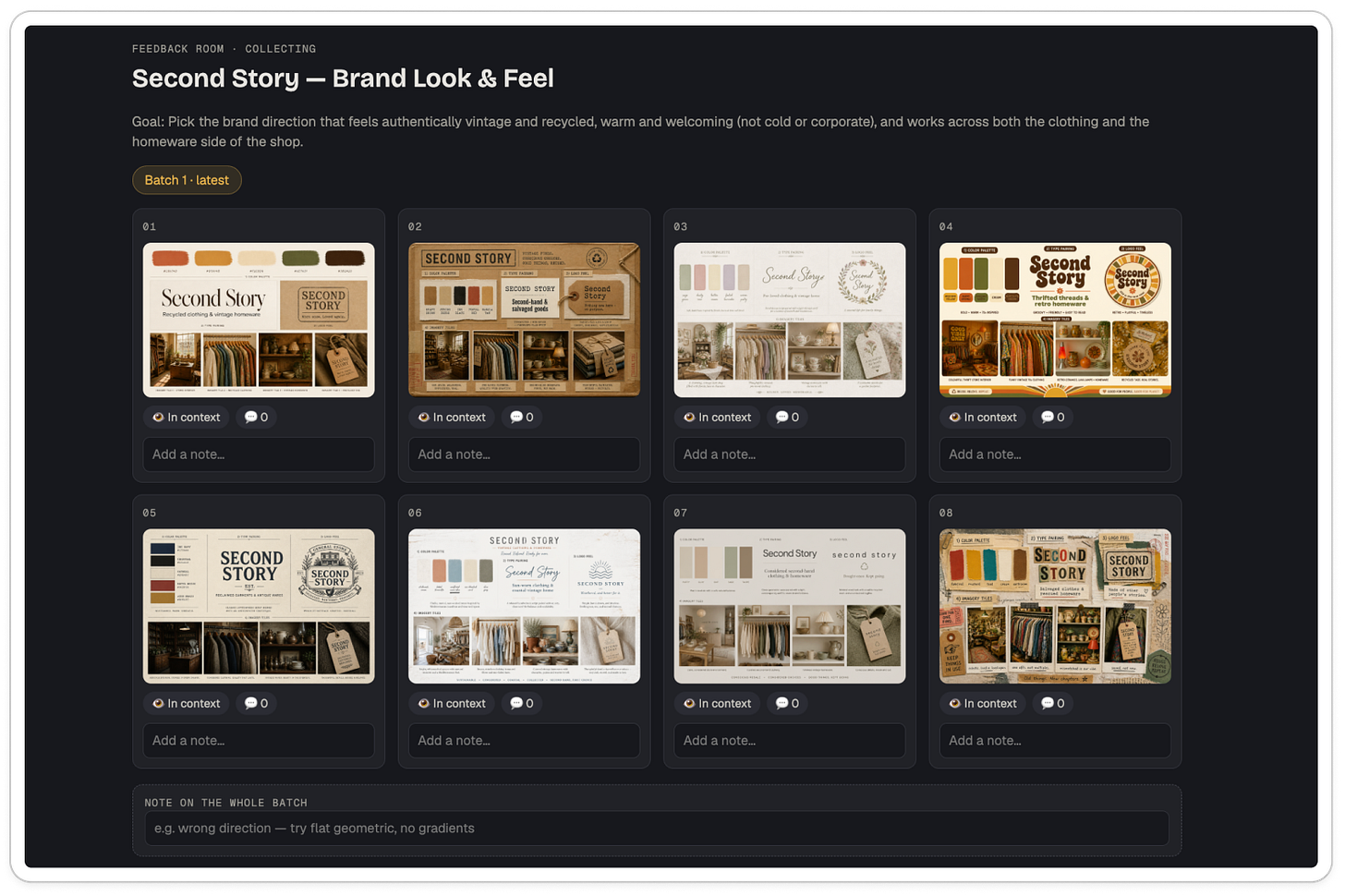1345x896 pixels.
Task: View option 06 in context
Action: tap(452, 704)
